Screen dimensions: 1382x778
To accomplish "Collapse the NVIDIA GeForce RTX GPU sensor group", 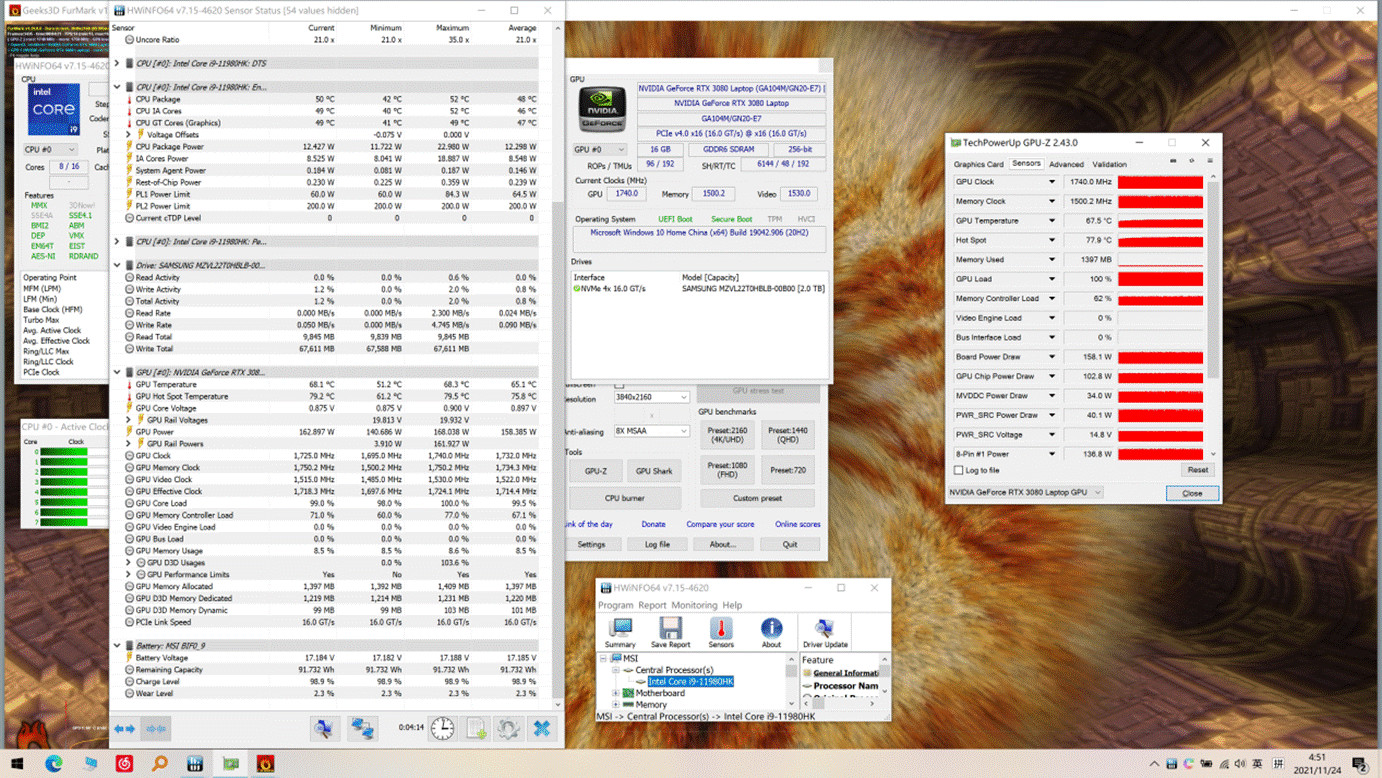I will click(117, 372).
